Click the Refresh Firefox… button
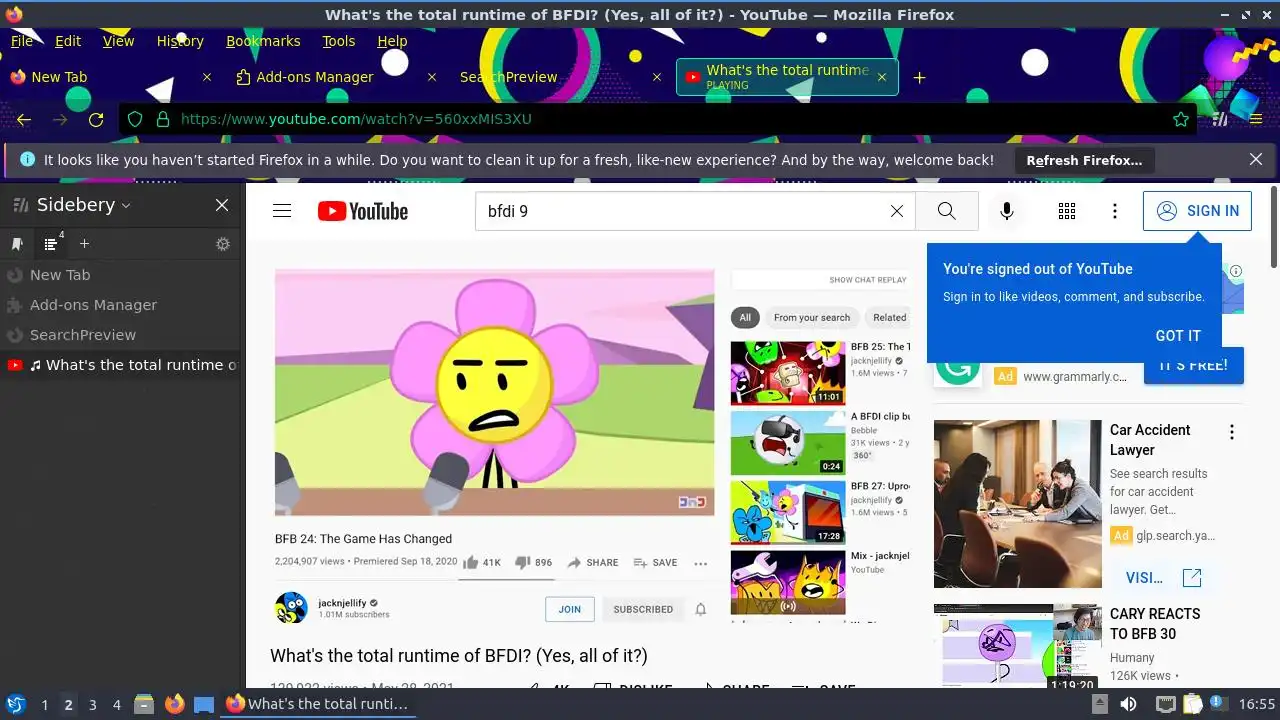 pyautogui.click(x=1083, y=160)
